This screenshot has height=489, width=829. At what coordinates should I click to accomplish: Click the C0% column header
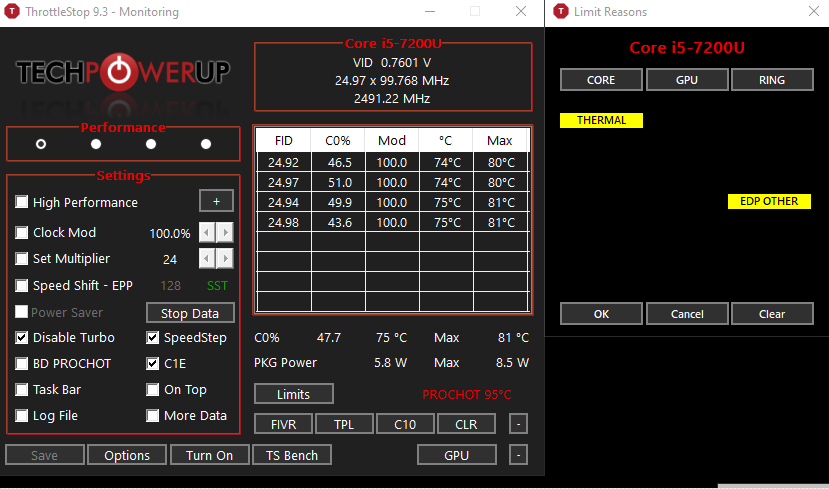338,141
